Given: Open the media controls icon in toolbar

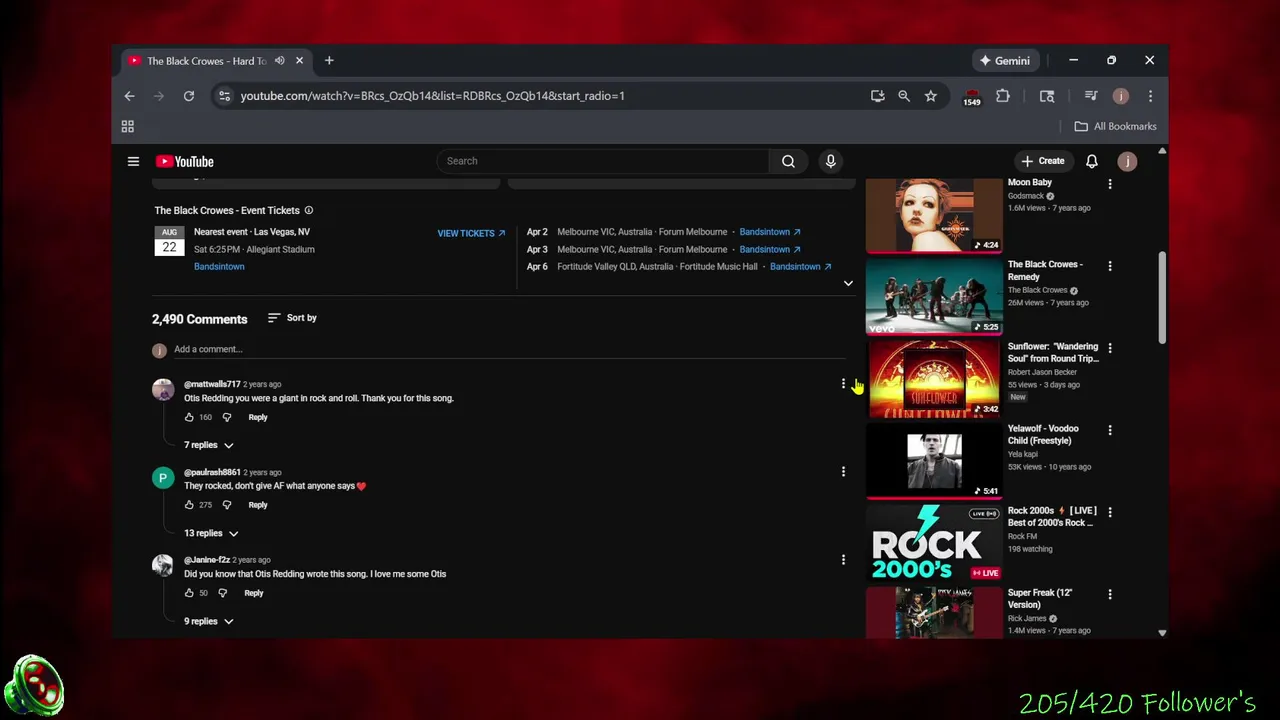Looking at the screenshot, I should [1091, 96].
